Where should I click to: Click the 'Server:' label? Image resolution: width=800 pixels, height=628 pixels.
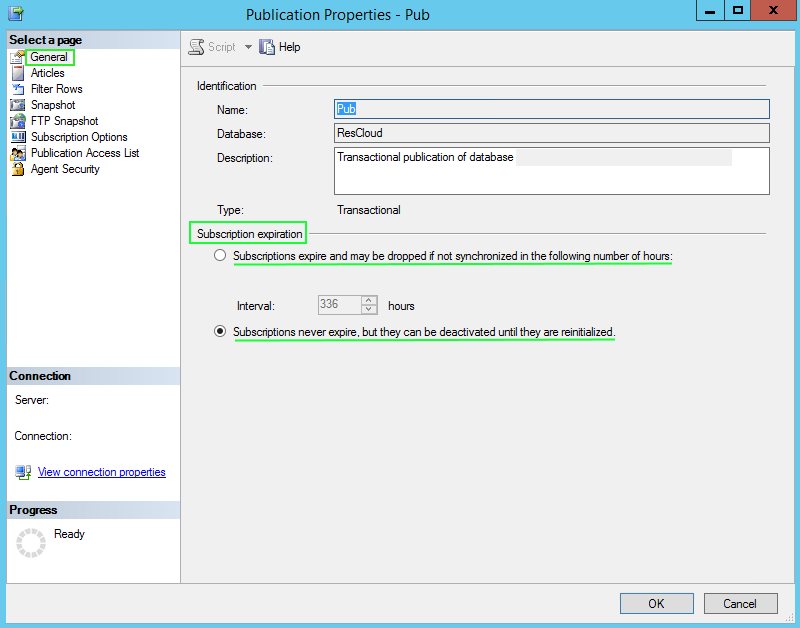[32, 400]
